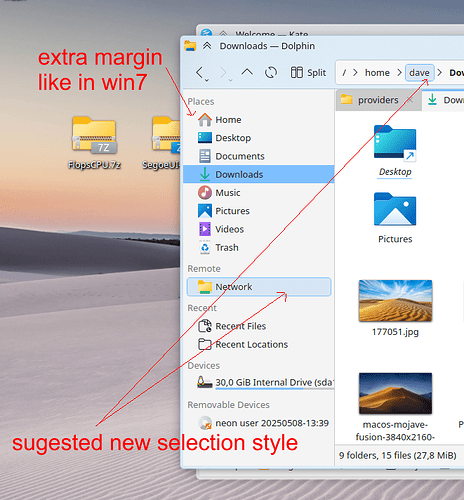
Task: Click dave breadcrumb path segment
Action: [419, 73]
